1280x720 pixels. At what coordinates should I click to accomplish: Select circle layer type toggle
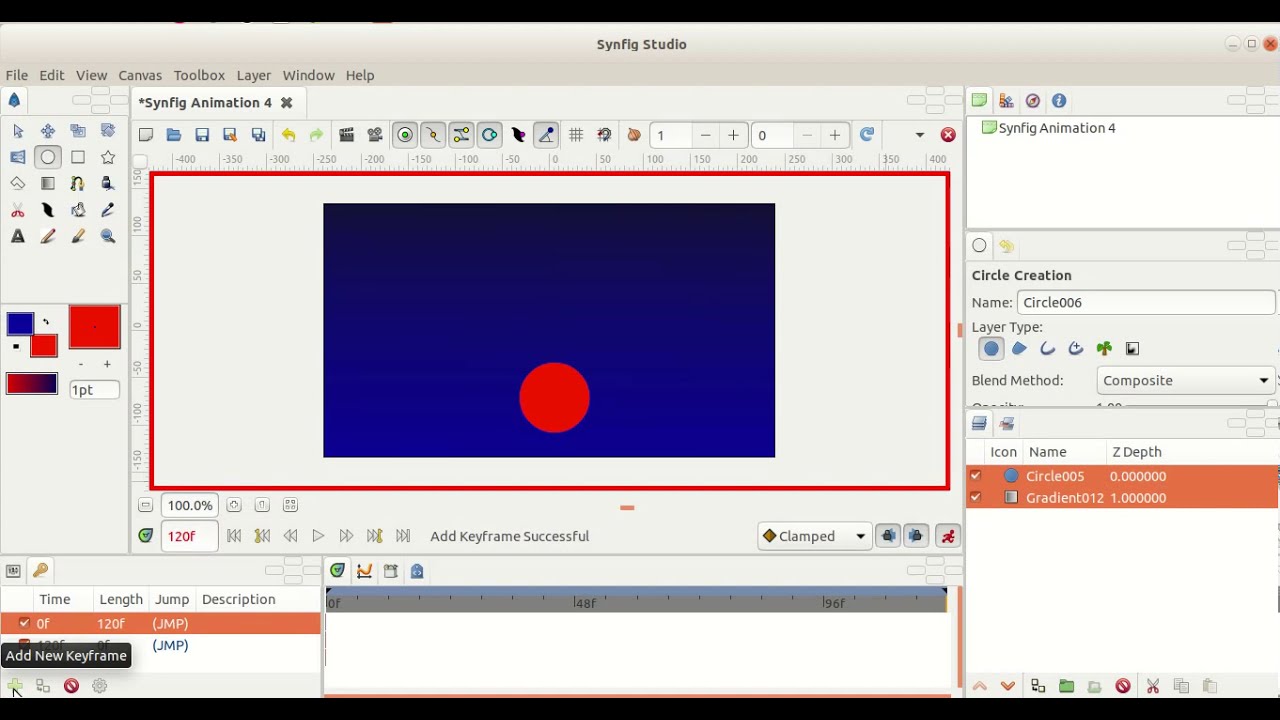coord(991,348)
